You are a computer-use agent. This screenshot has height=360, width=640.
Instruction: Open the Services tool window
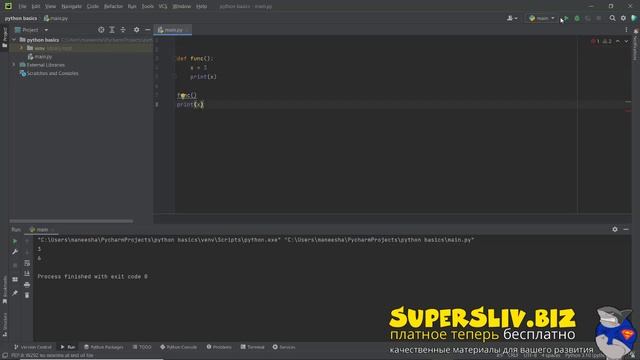tap(284, 347)
